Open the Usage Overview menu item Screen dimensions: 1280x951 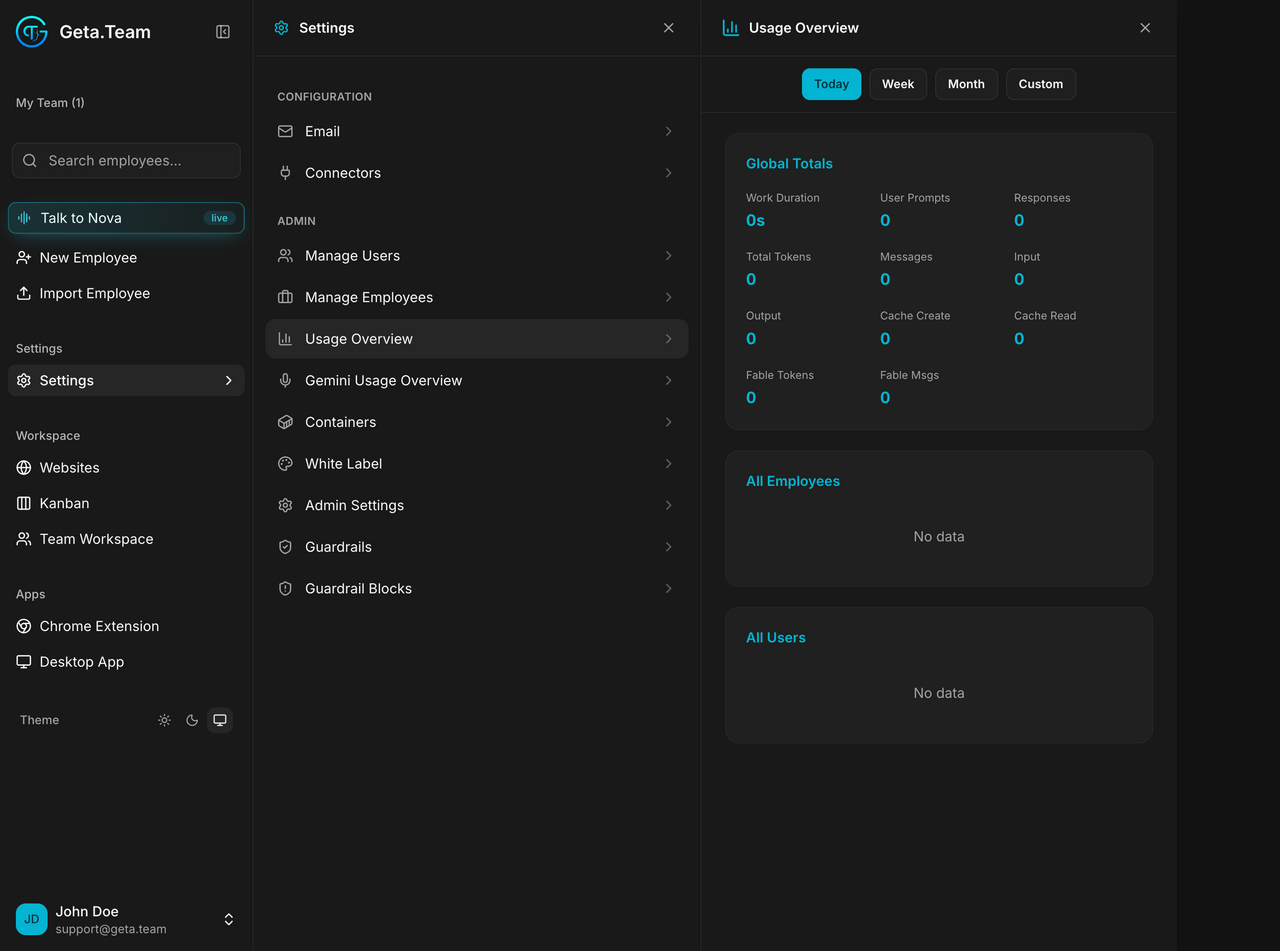click(477, 339)
